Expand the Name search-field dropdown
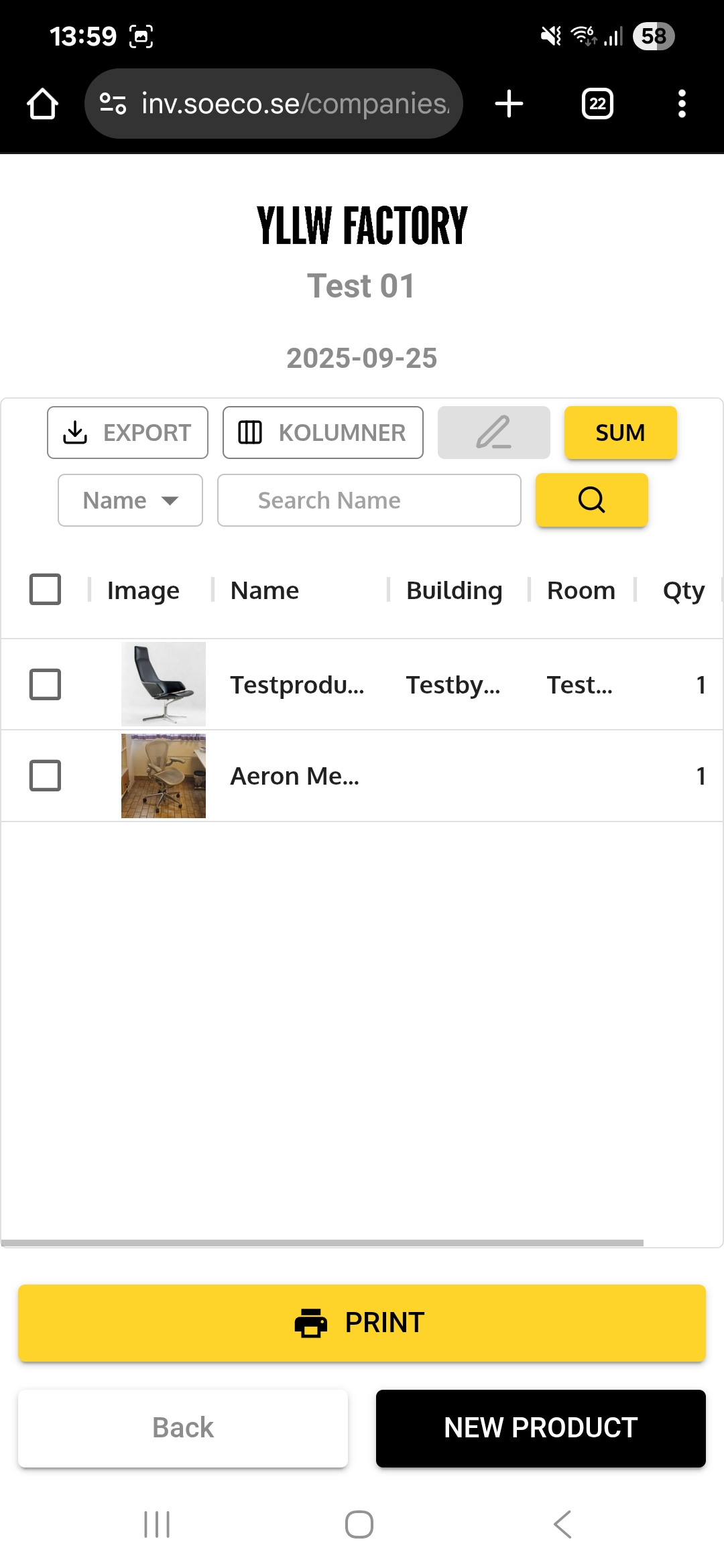724x1568 pixels. point(130,501)
